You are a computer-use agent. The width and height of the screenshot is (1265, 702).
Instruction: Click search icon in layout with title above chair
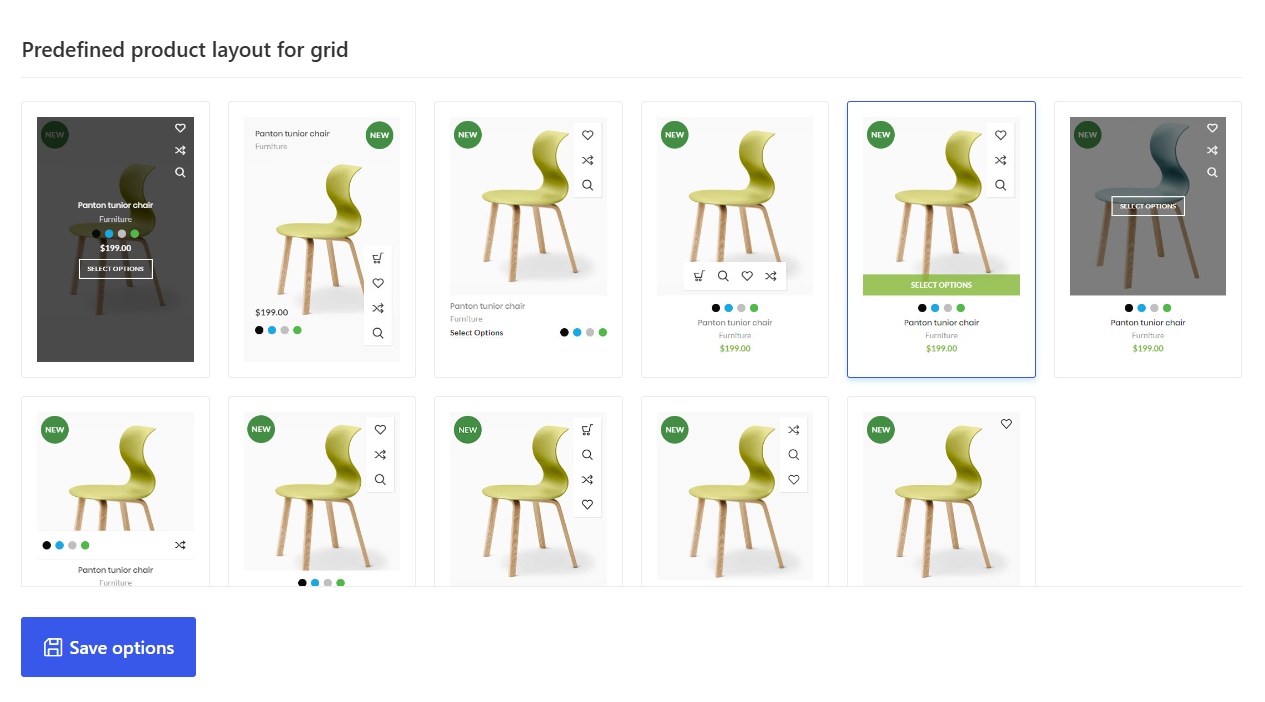[378, 333]
